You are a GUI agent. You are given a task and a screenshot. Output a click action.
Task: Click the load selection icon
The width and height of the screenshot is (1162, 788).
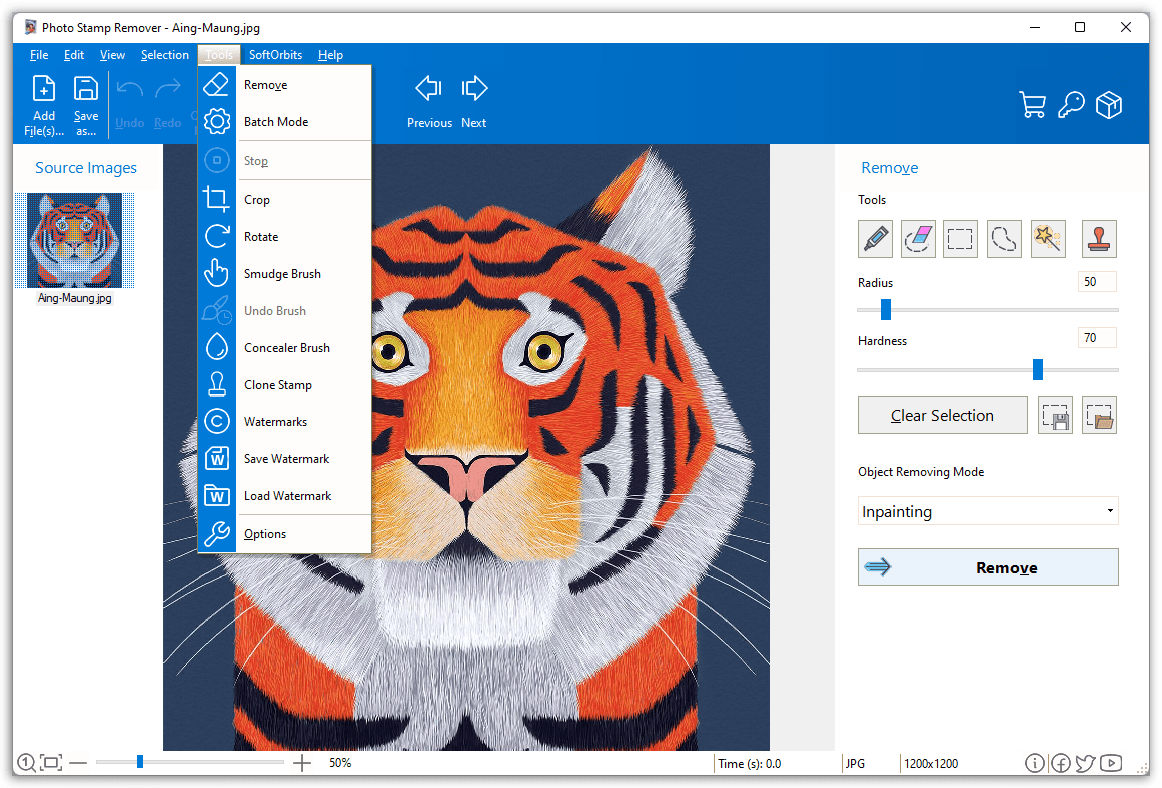click(x=1099, y=415)
